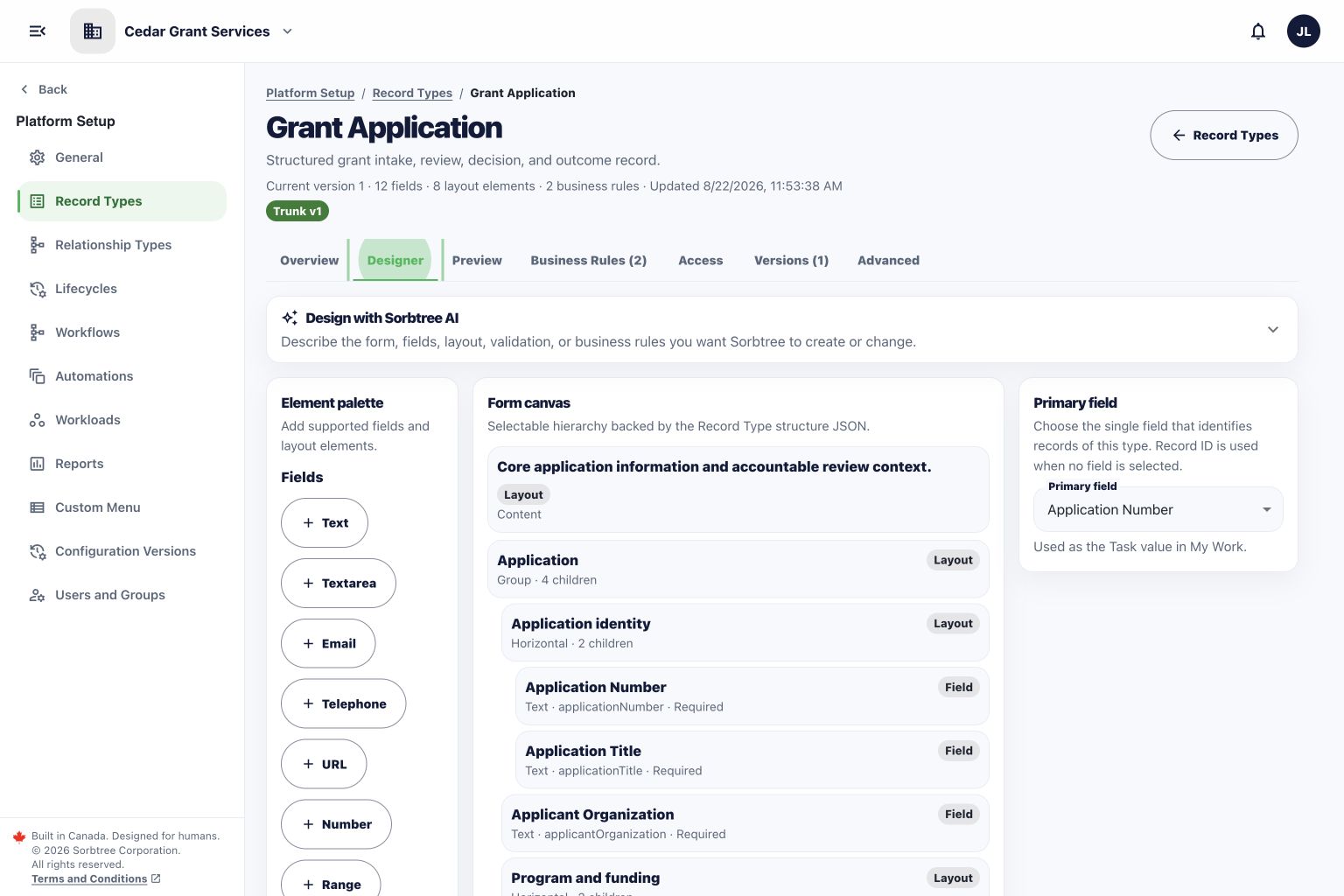Open Lifecycles in the sidebar

(122, 289)
